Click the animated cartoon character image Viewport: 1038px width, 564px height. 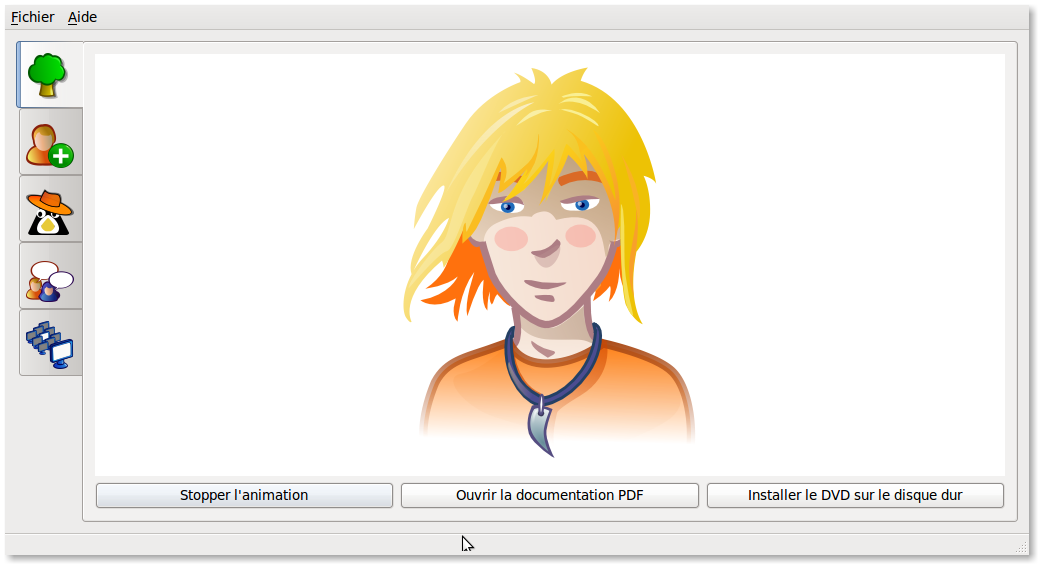[549, 262]
